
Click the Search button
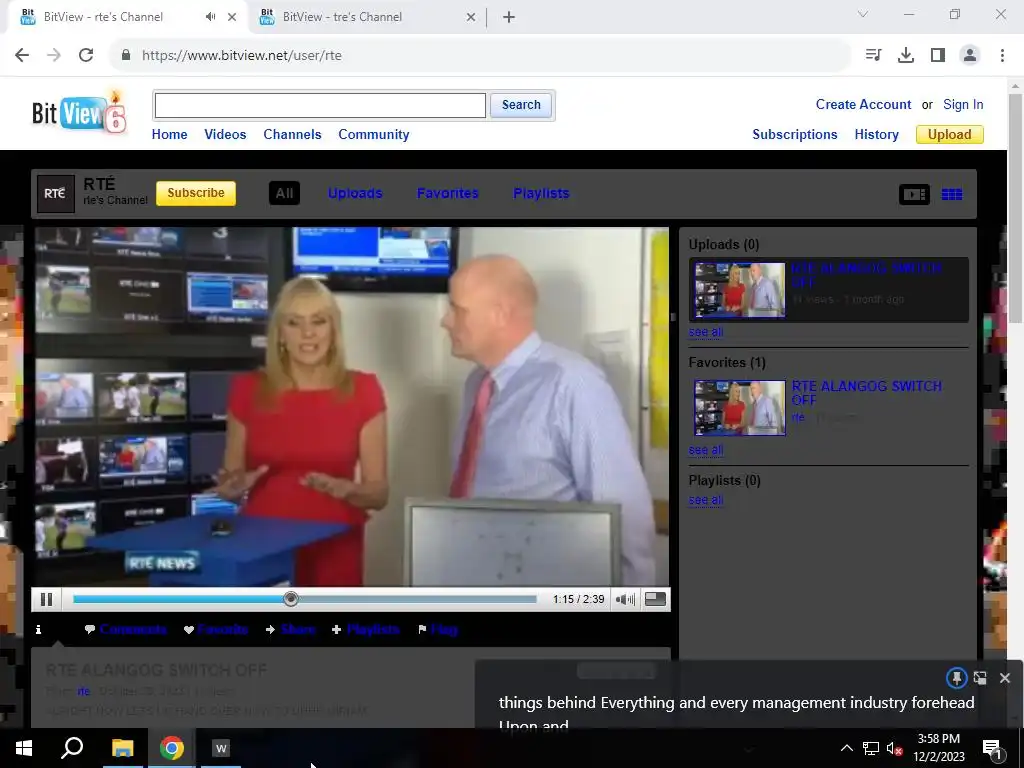[x=521, y=105]
